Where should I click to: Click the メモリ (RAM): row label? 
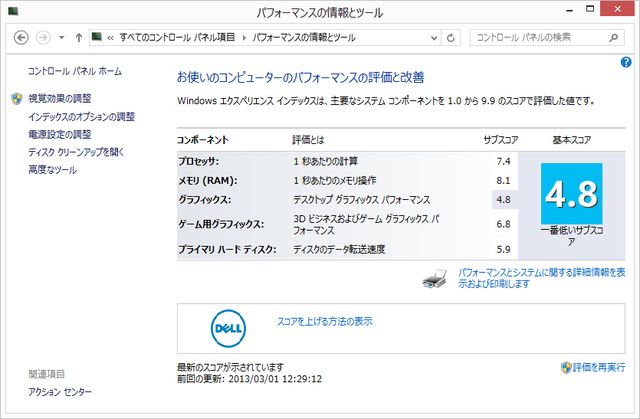[x=208, y=180]
